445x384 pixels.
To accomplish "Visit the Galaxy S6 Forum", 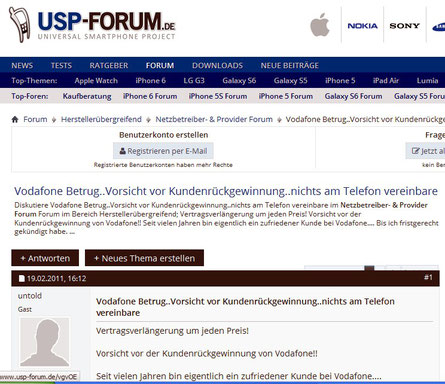I will [x=353, y=96].
